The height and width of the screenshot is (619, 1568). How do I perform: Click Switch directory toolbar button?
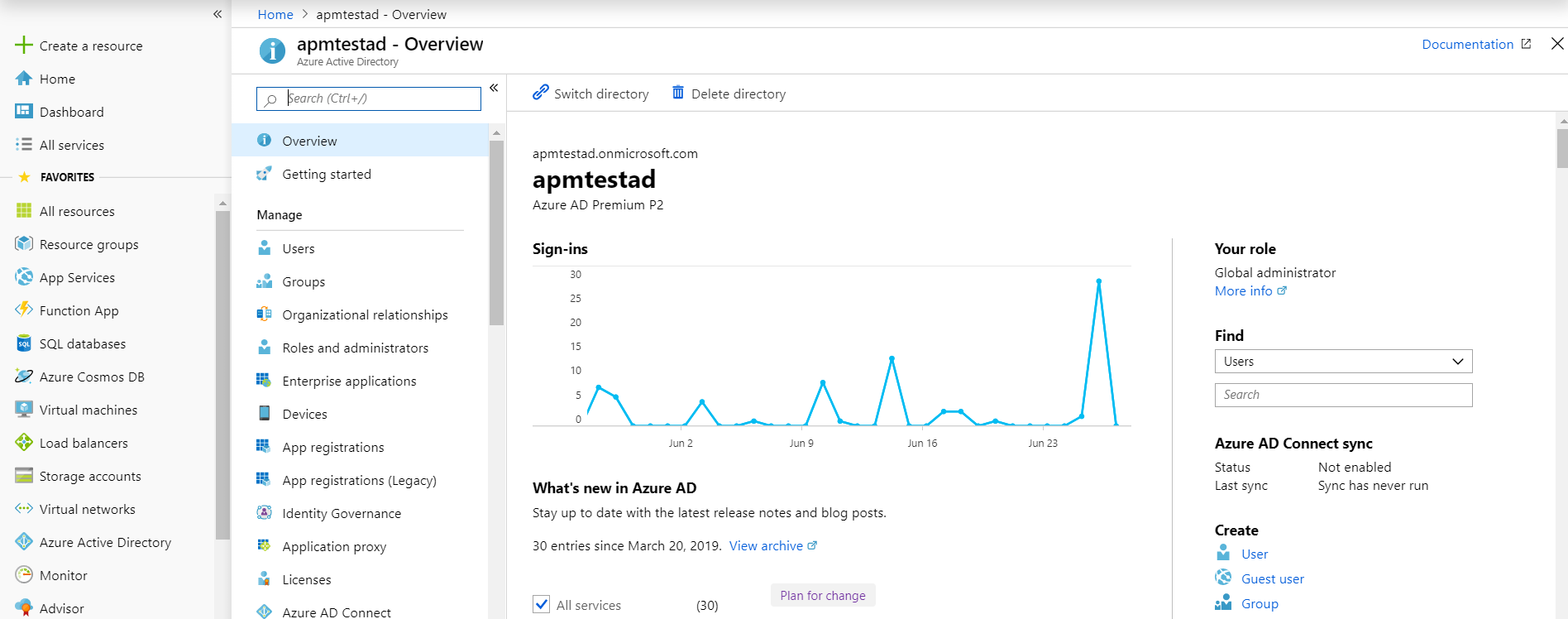tap(590, 94)
